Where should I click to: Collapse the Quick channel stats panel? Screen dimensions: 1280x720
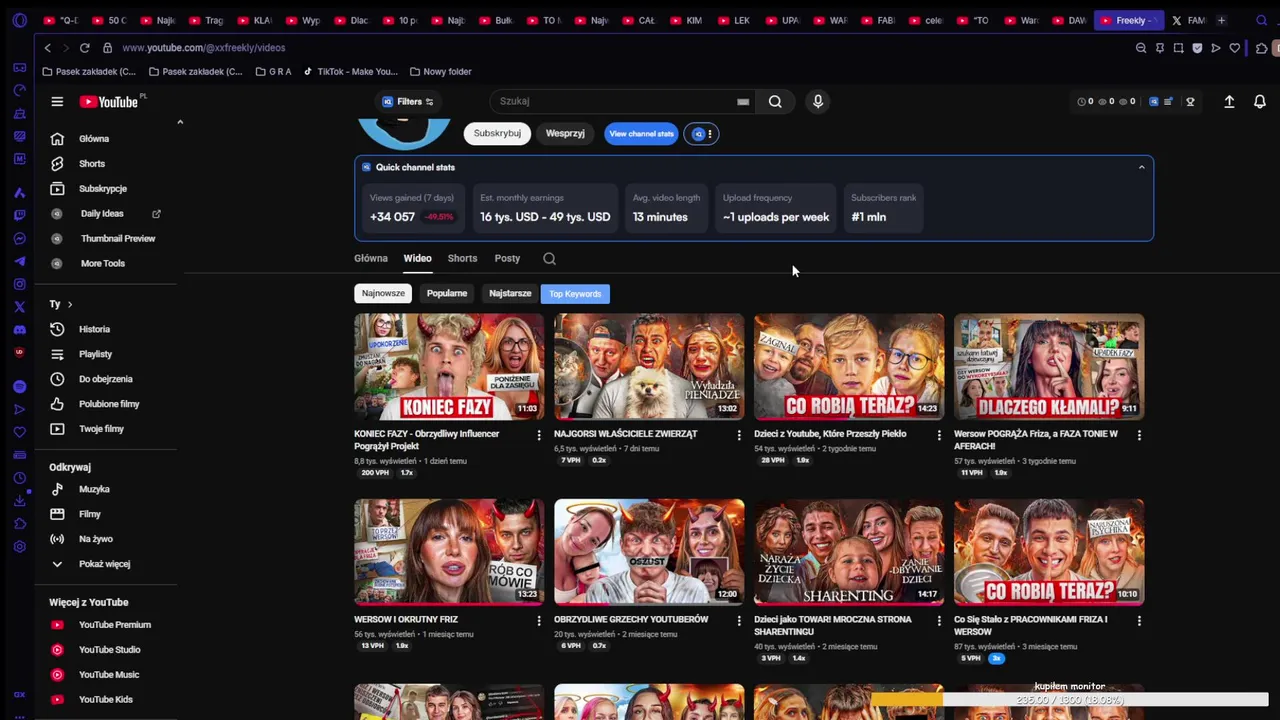click(1141, 167)
